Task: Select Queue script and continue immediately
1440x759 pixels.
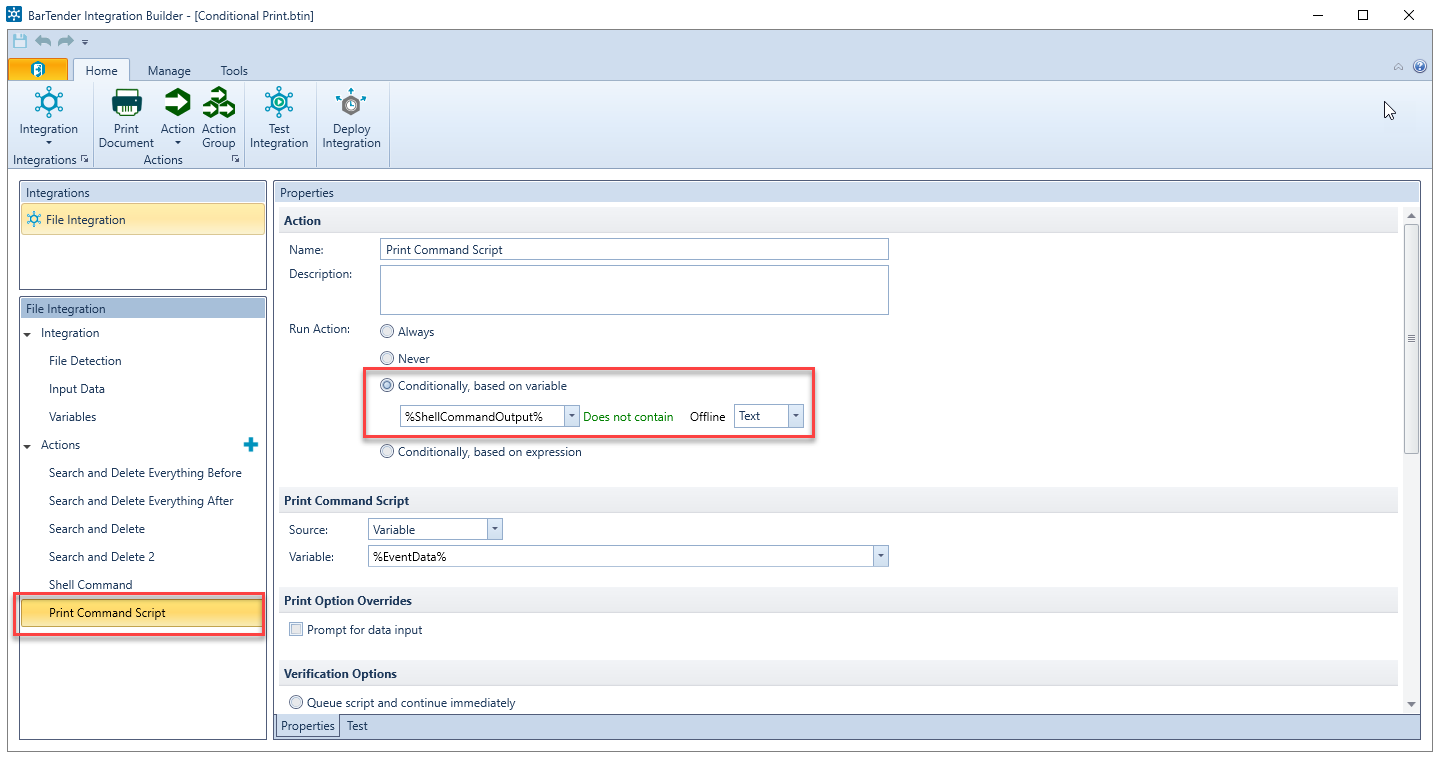Action: pos(295,702)
